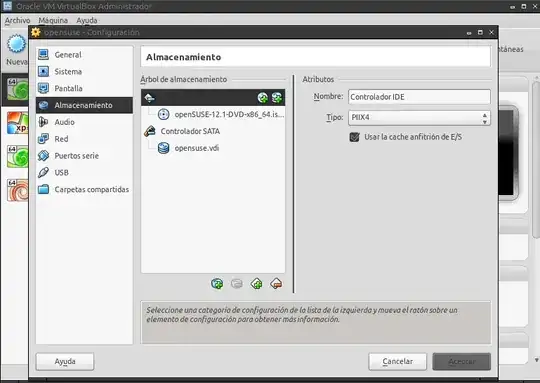Select the XP virtual machine in the list

[18, 123]
